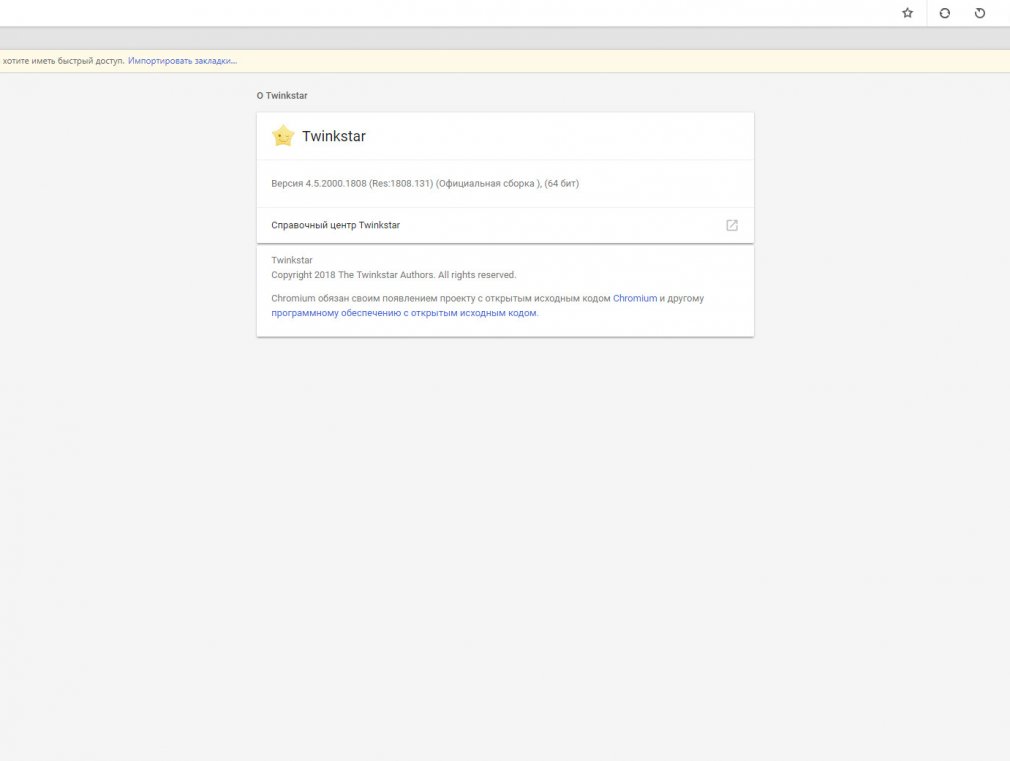Open the программному обеспечению с открытым исходным кодом link
The width and height of the screenshot is (1010, 761).
(404, 313)
